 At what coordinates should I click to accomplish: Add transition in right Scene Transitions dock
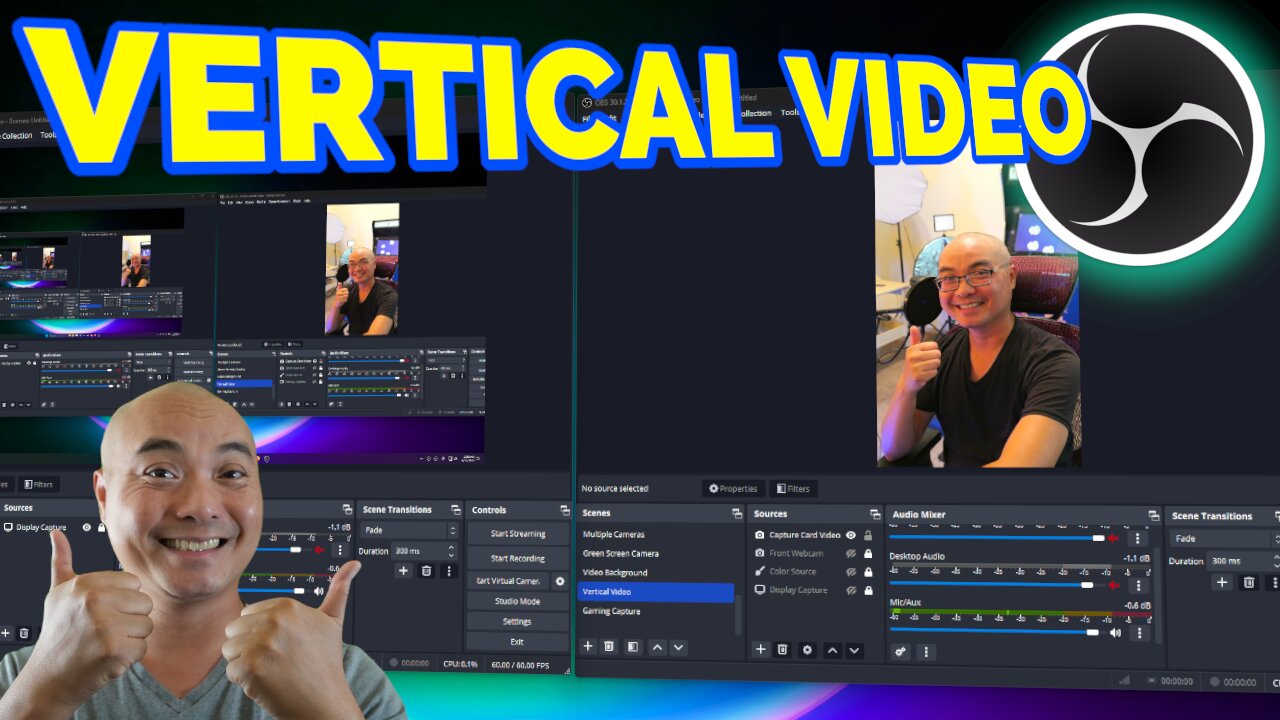[x=1222, y=582]
